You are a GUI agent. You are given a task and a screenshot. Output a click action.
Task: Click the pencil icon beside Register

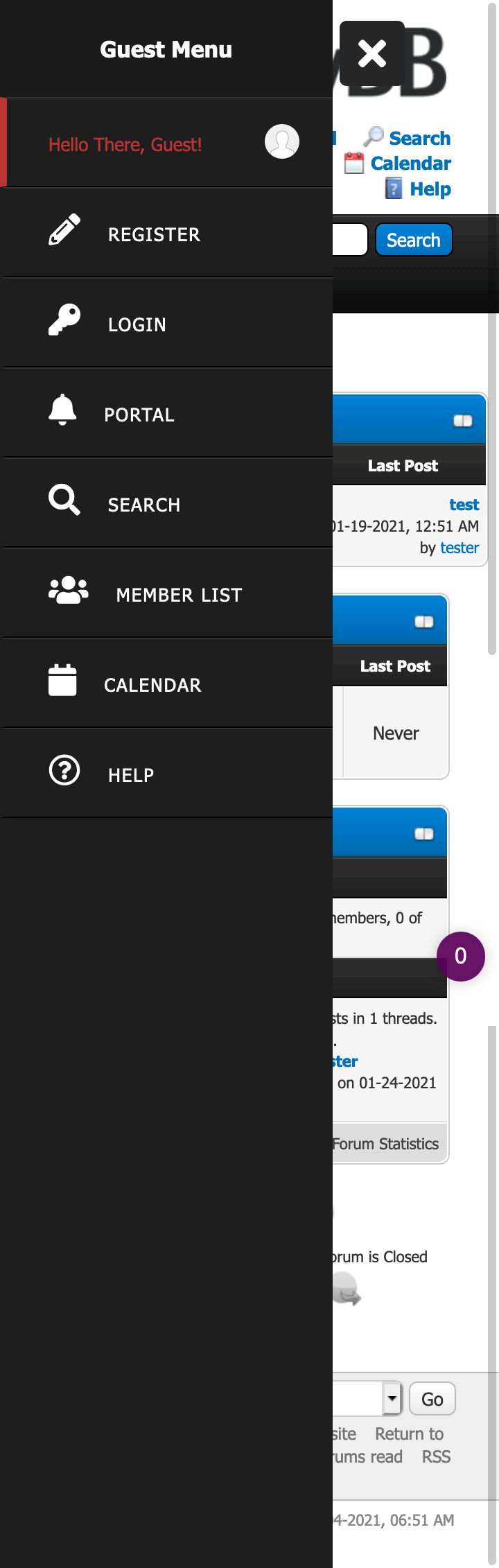64,229
